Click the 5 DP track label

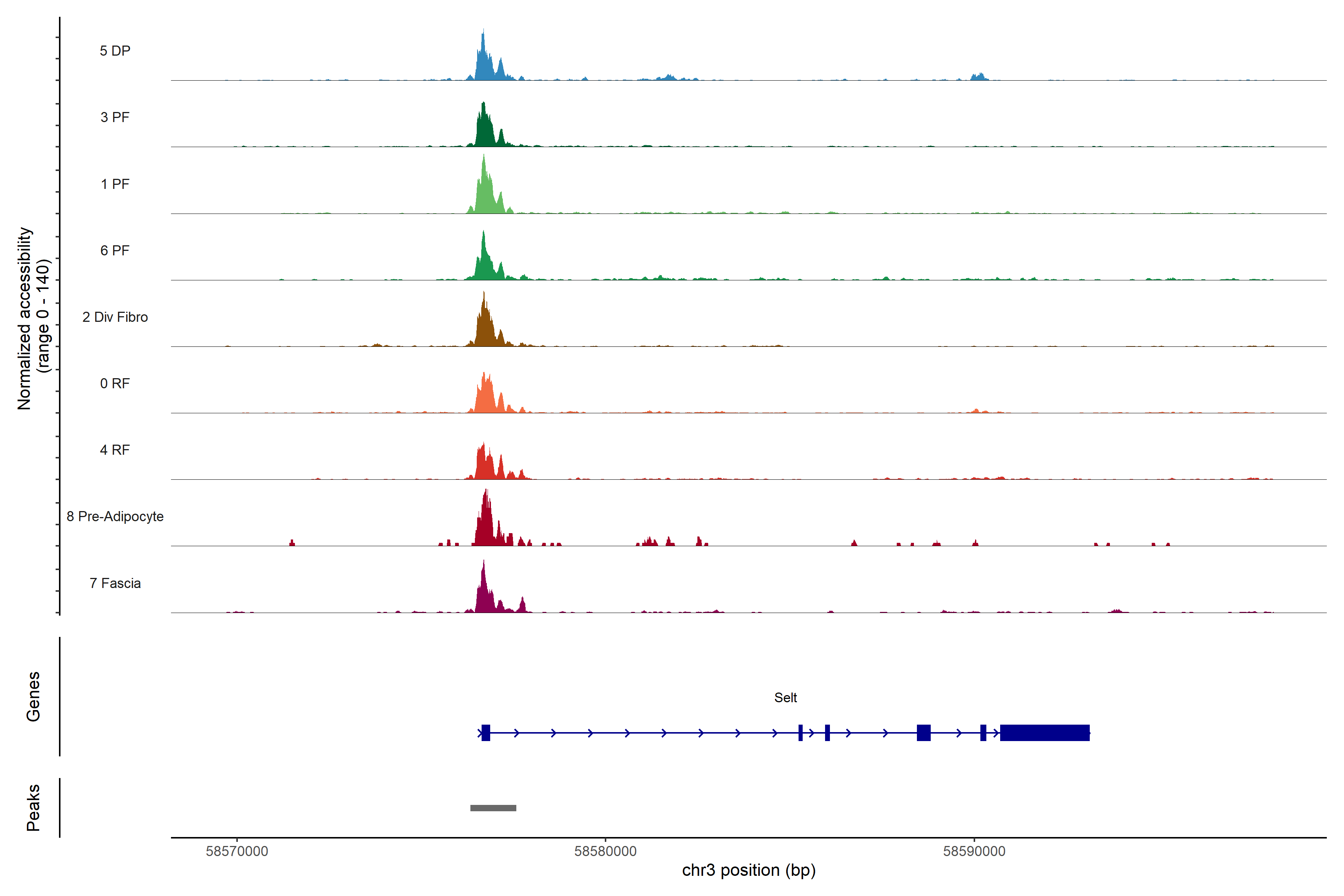115,51
